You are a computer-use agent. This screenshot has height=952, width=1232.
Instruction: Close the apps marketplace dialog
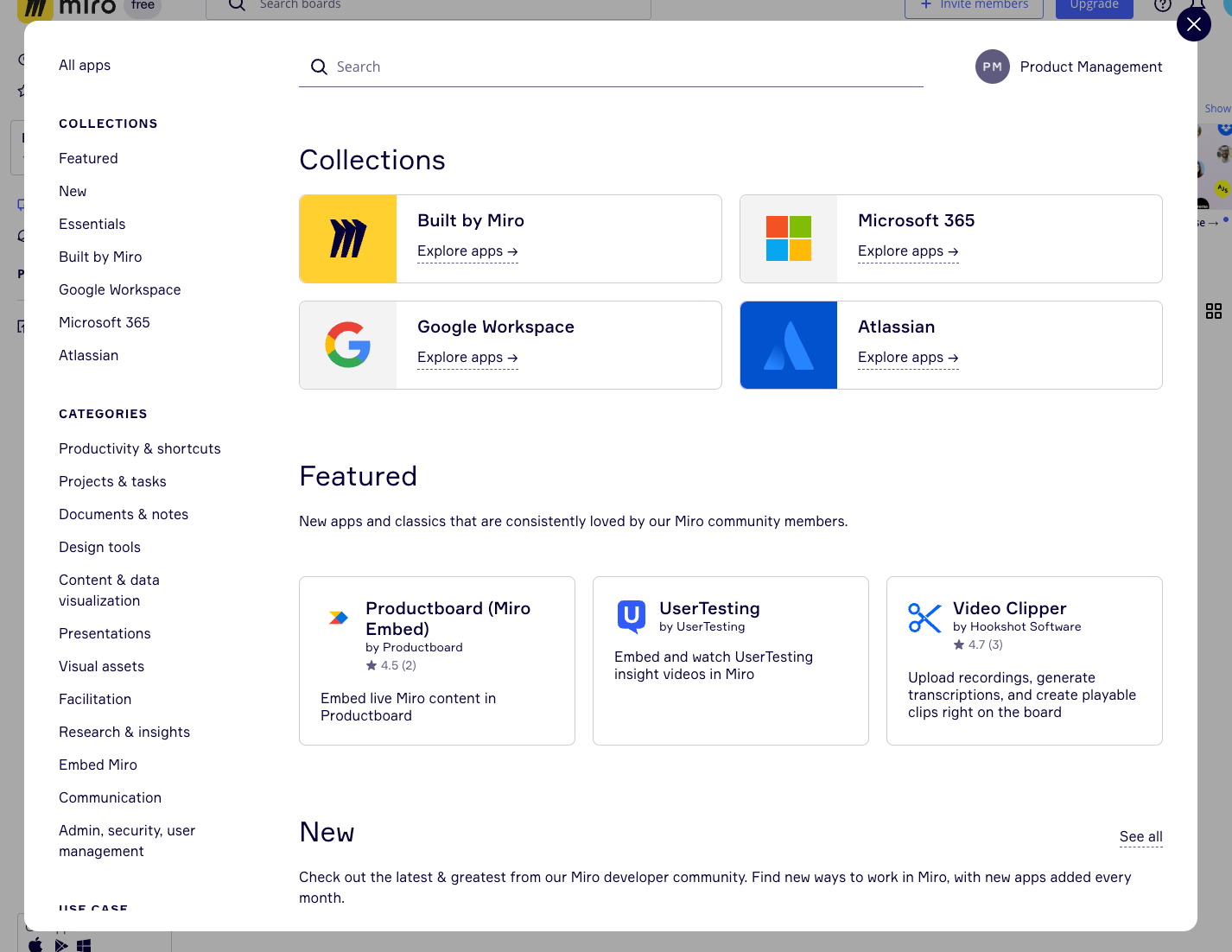pos(1193,24)
